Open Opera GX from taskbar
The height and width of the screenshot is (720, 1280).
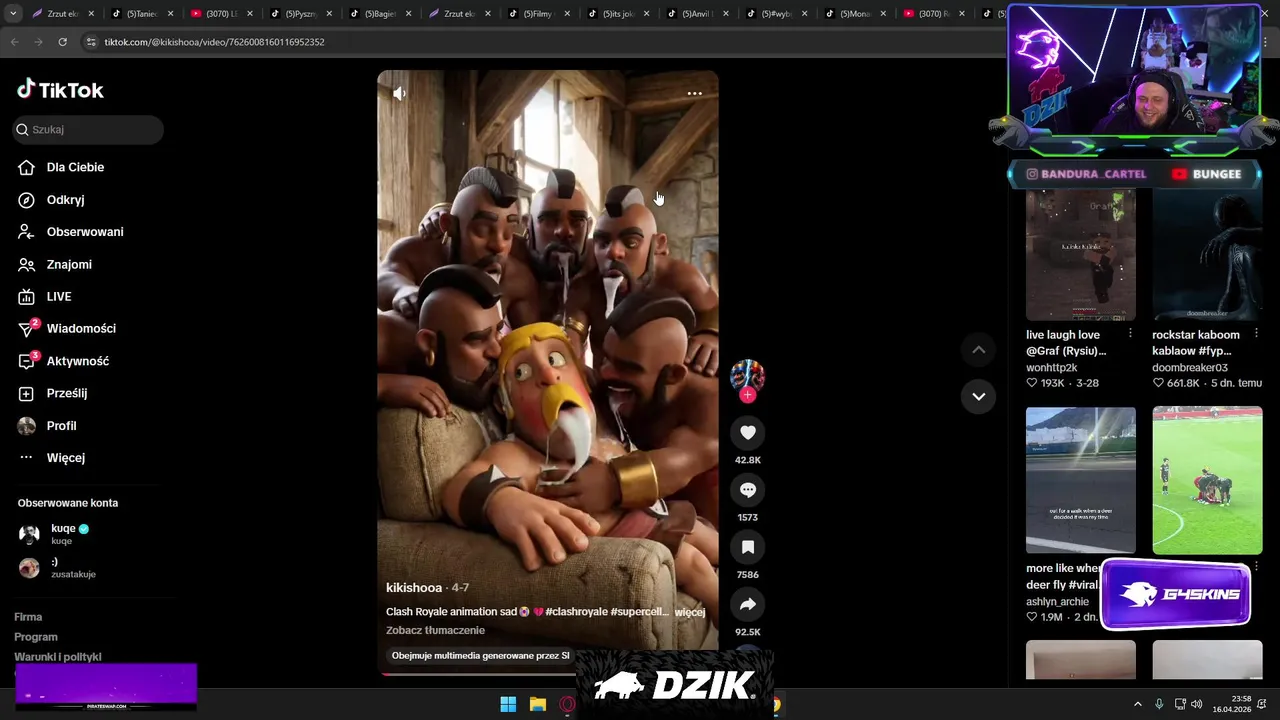[567, 704]
